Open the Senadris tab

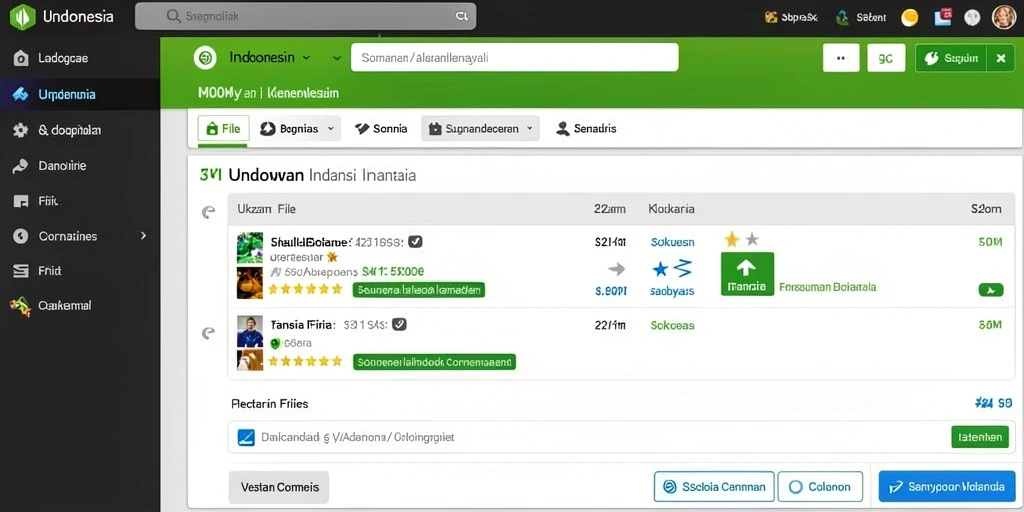point(586,129)
